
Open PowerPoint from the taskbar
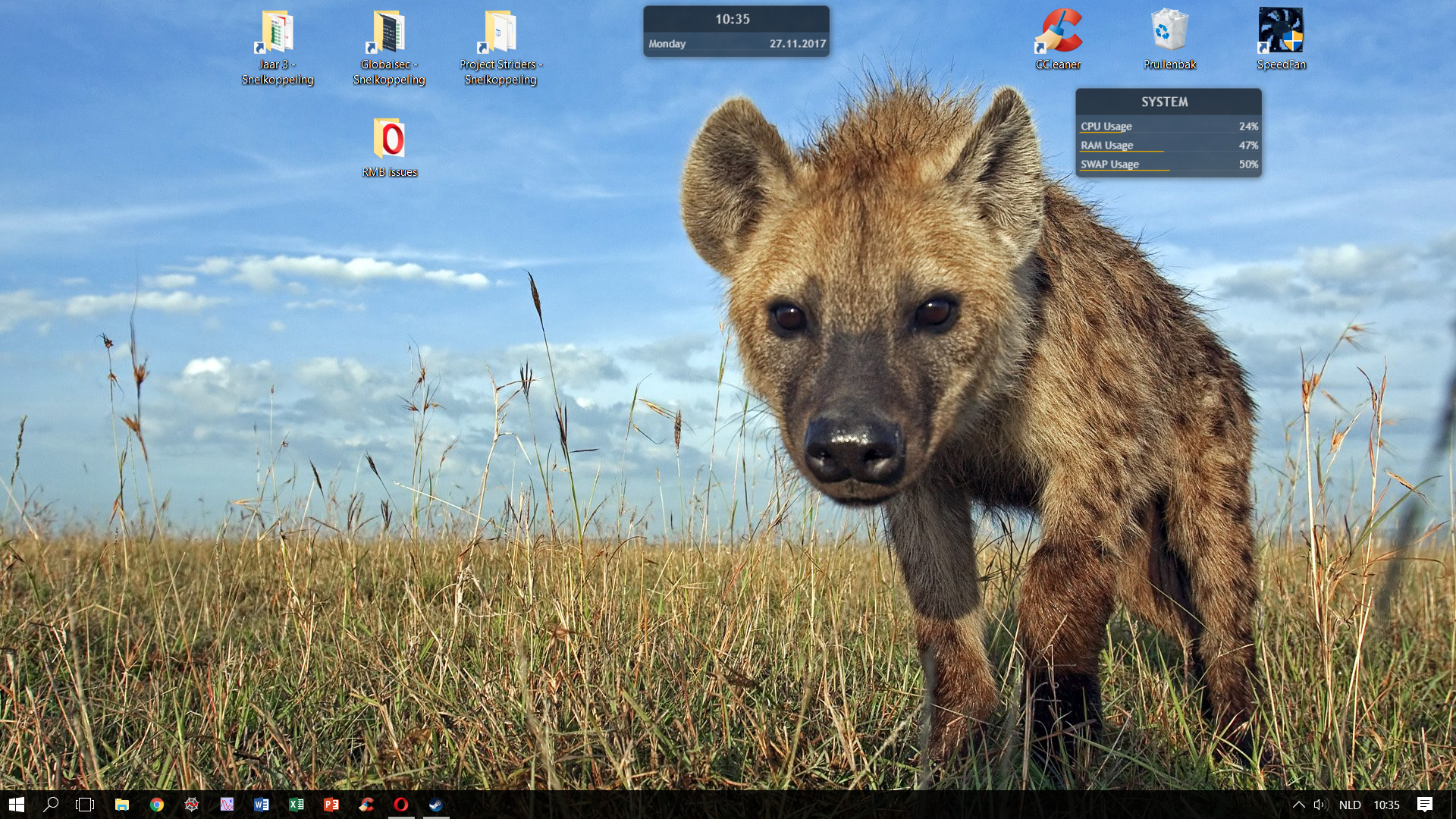pos(331,805)
